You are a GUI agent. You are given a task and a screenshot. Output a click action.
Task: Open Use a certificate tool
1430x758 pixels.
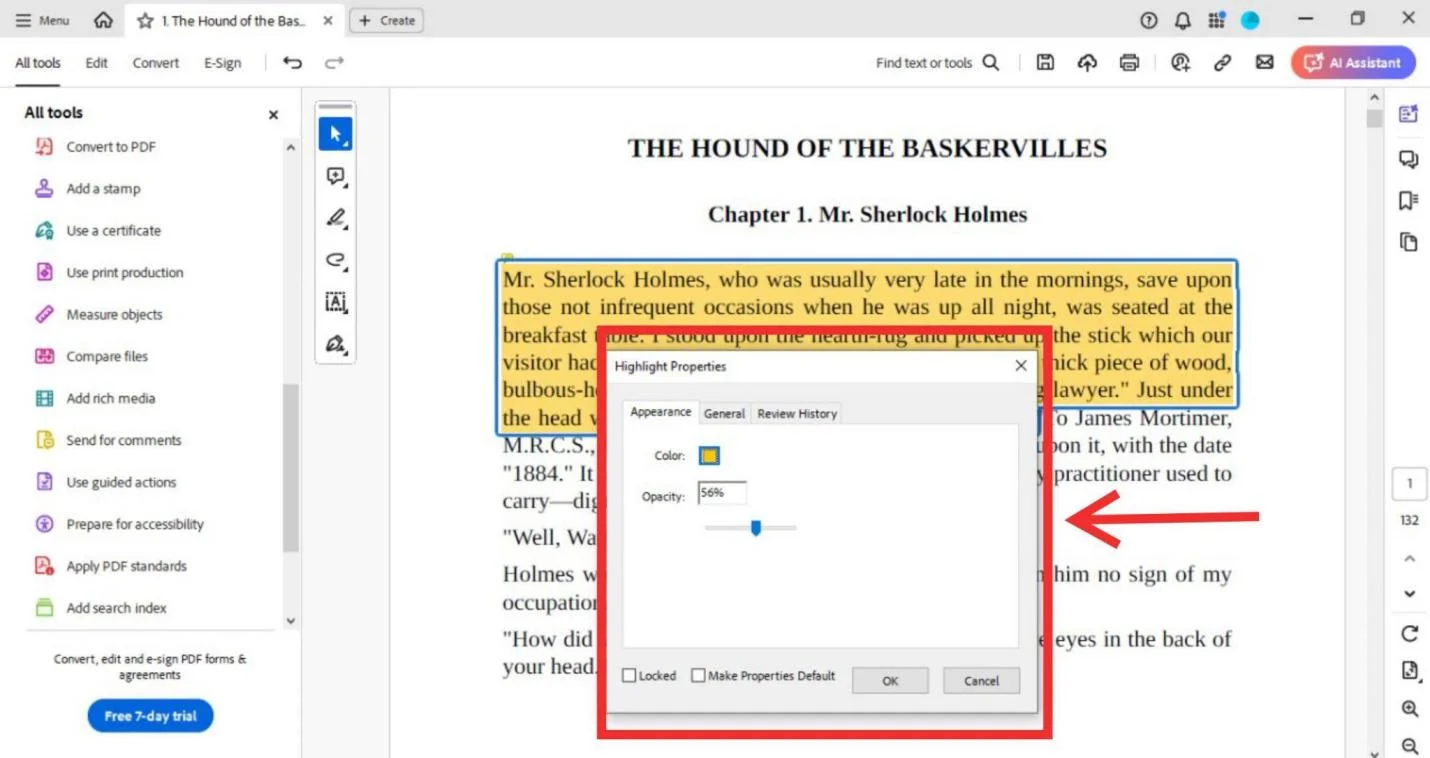click(113, 231)
